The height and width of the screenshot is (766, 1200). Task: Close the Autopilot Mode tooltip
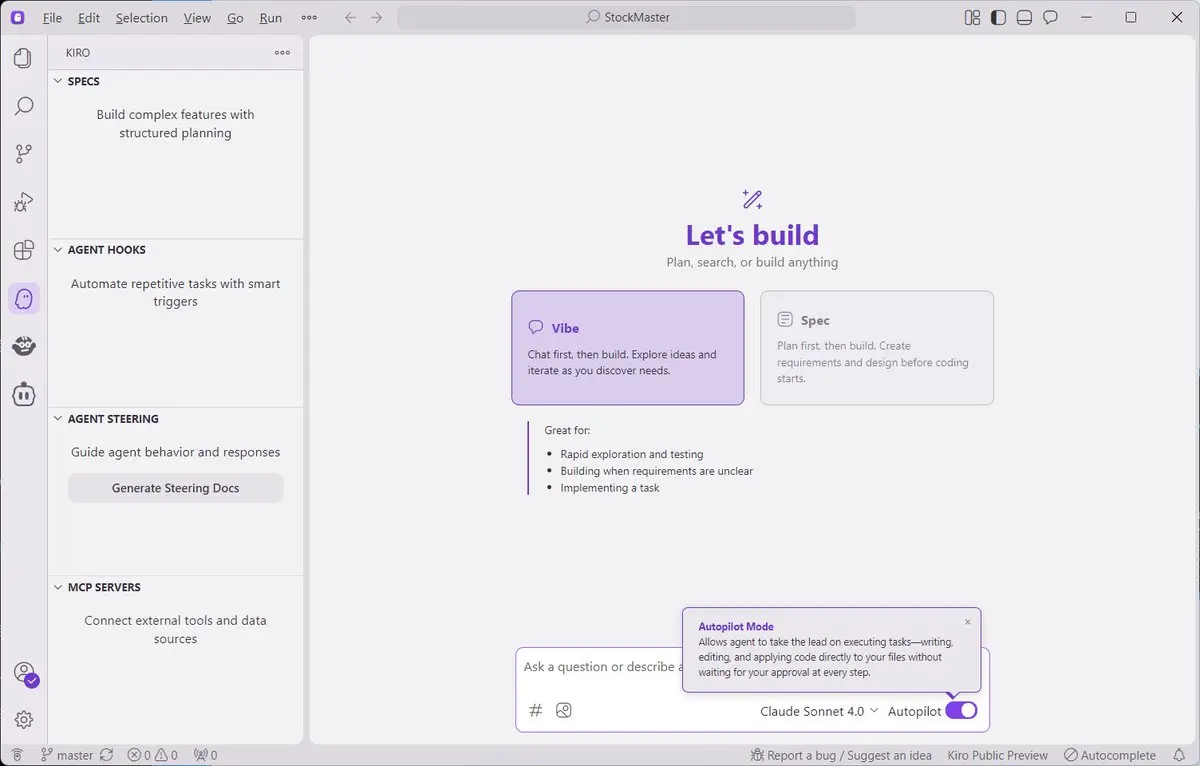pyautogui.click(x=967, y=622)
